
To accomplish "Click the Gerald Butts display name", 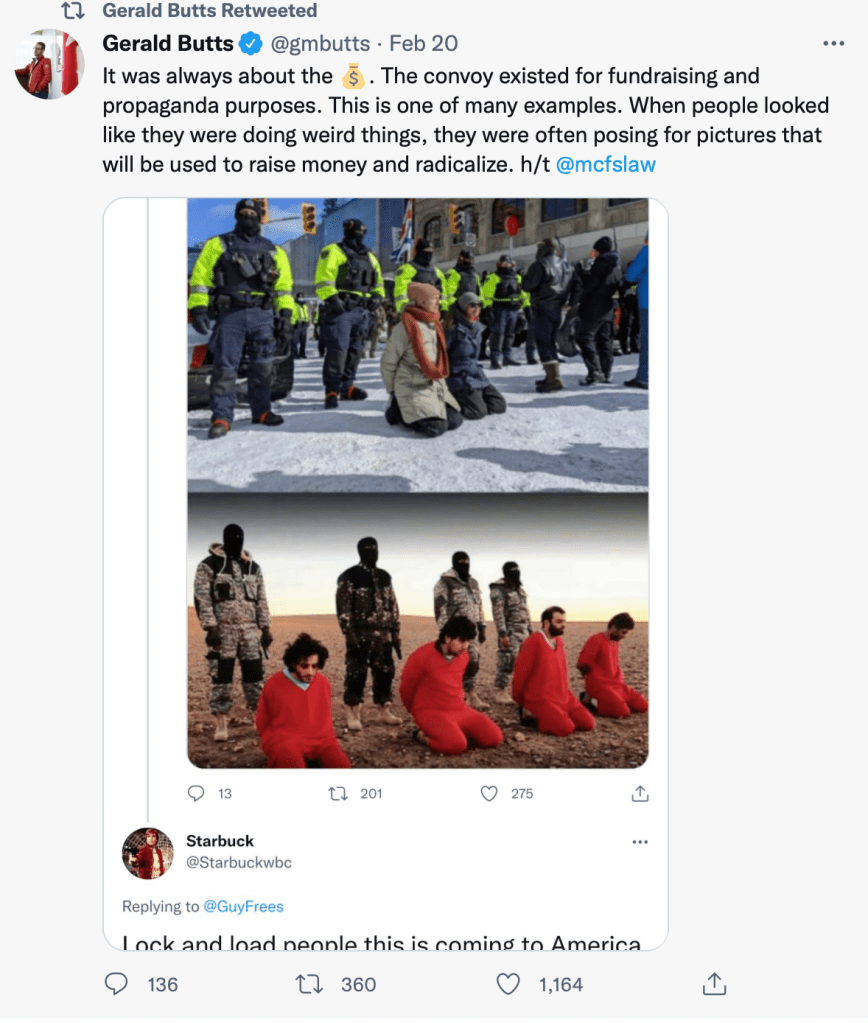I will pos(168,43).
